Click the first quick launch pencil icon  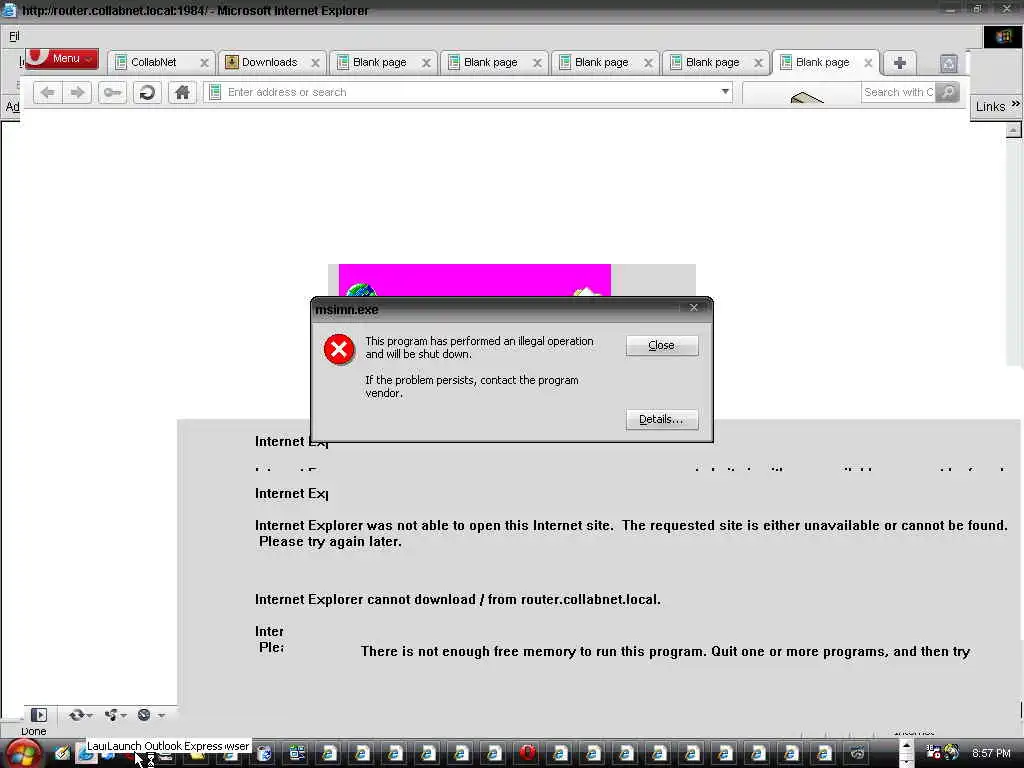point(62,754)
